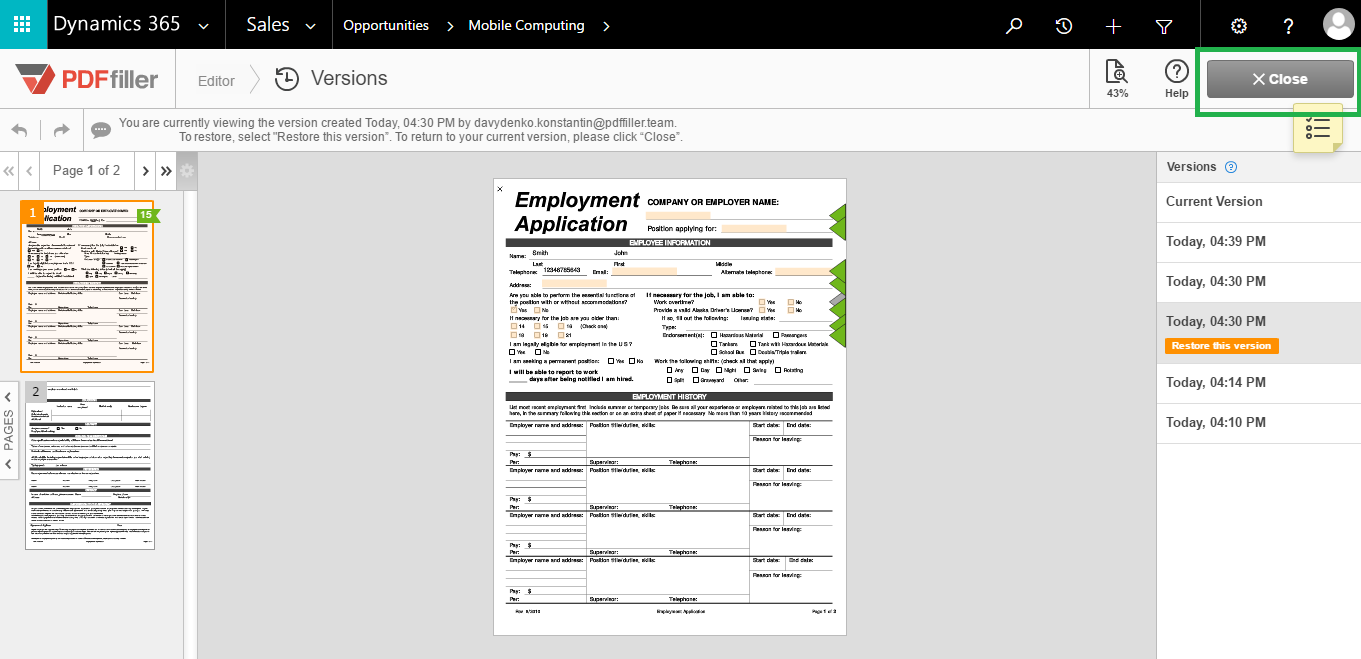The image size is (1361, 659).
Task: Expand the Sales module dropdown chevron
Action: pyautogui.click(x=310, y=27)
